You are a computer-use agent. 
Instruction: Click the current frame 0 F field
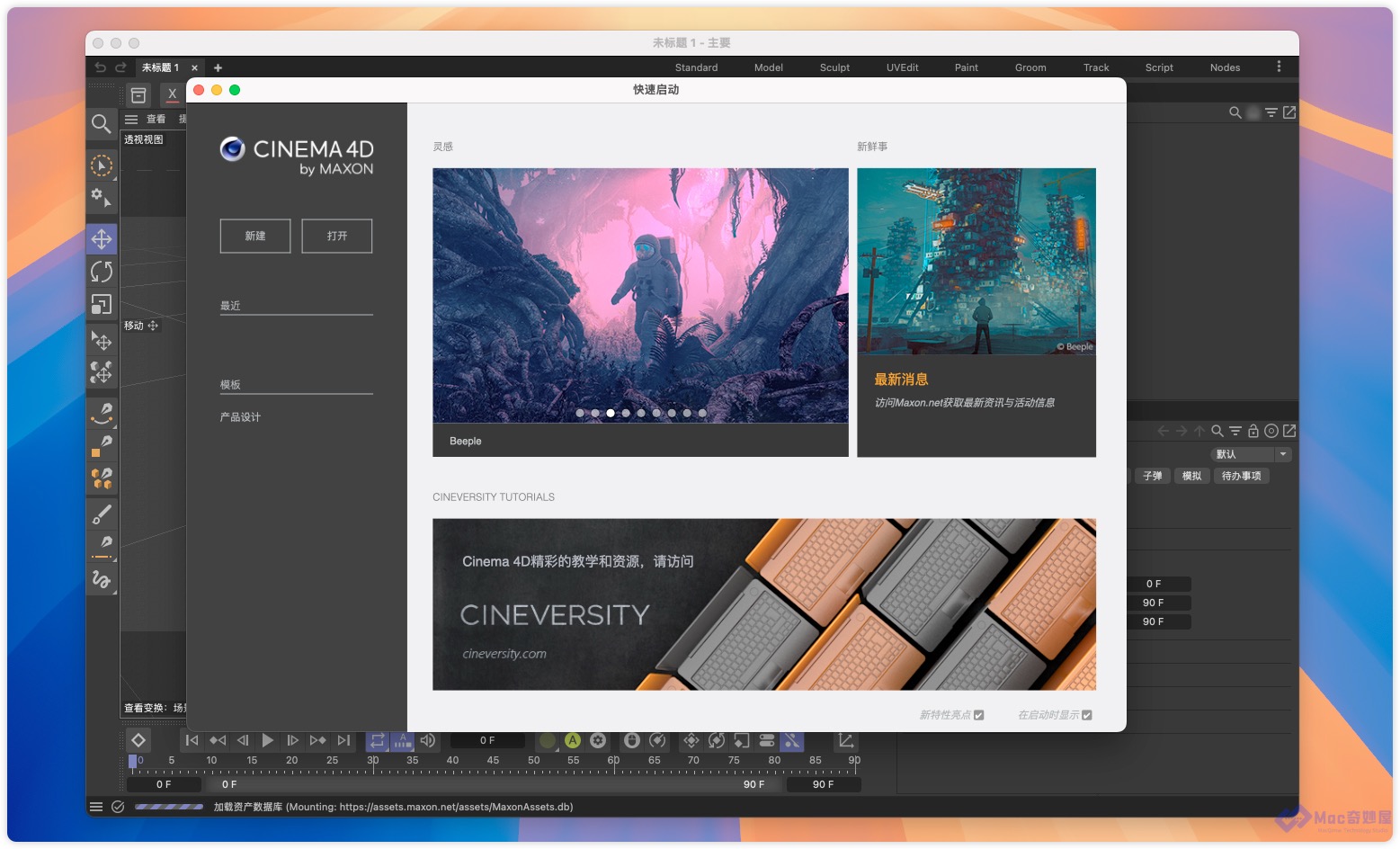[487, 740]
